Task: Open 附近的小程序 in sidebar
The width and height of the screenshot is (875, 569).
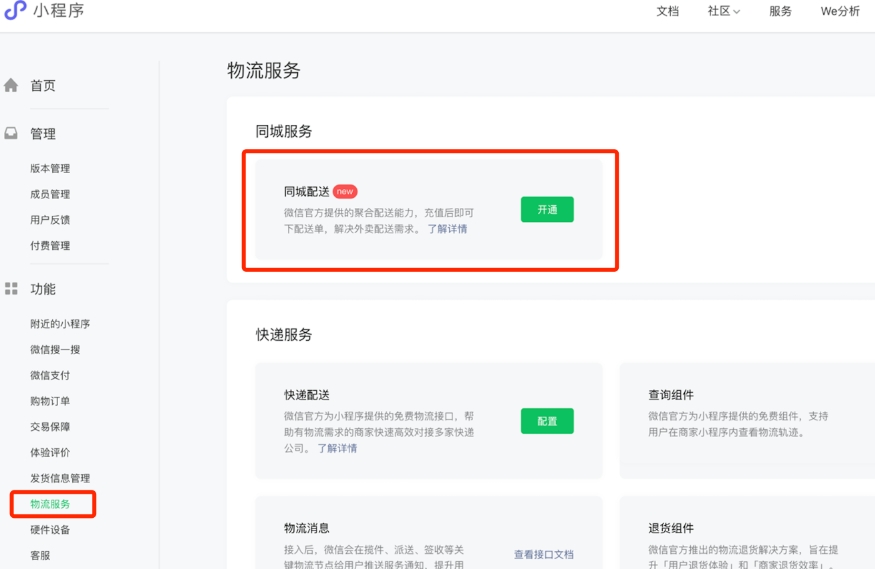Action: tap(60, 324)
